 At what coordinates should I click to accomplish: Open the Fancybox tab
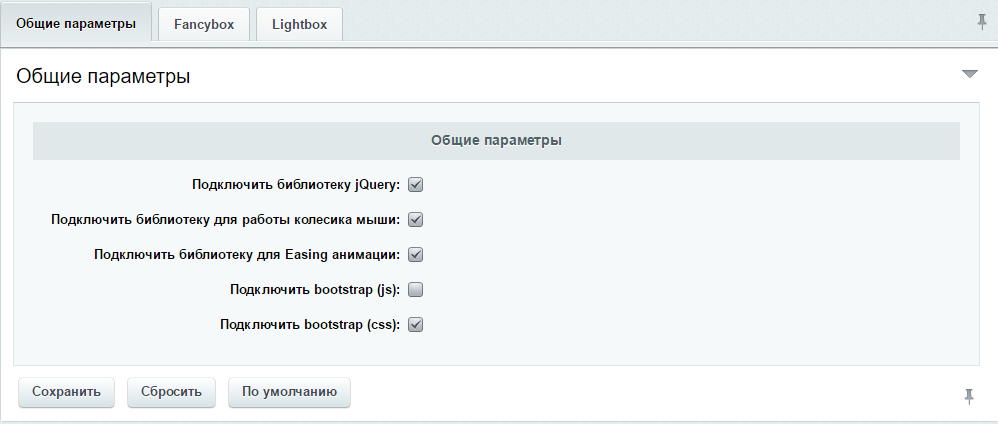[204, 24]
